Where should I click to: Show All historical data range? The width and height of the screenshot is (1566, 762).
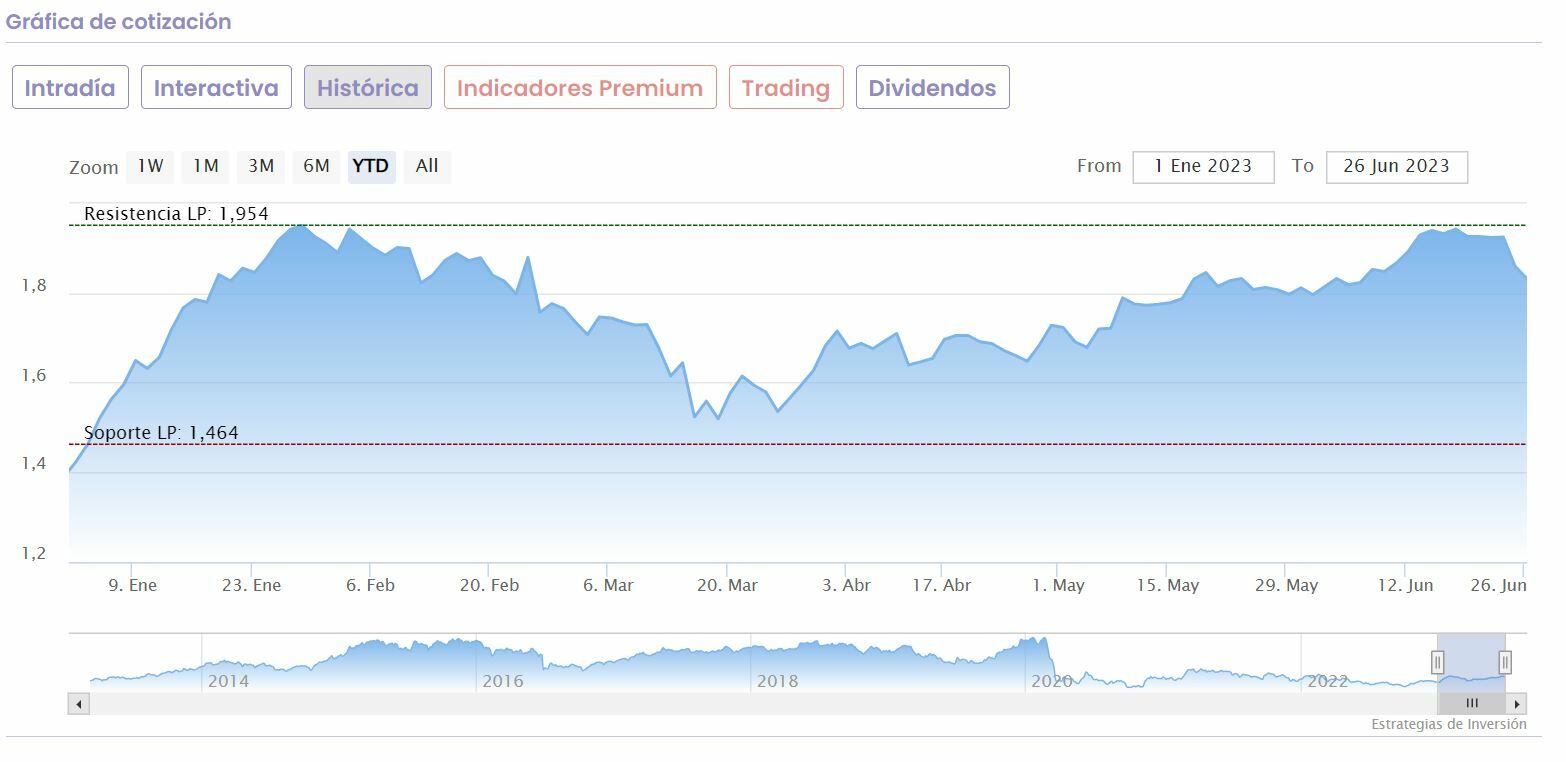tap(427, 167)
